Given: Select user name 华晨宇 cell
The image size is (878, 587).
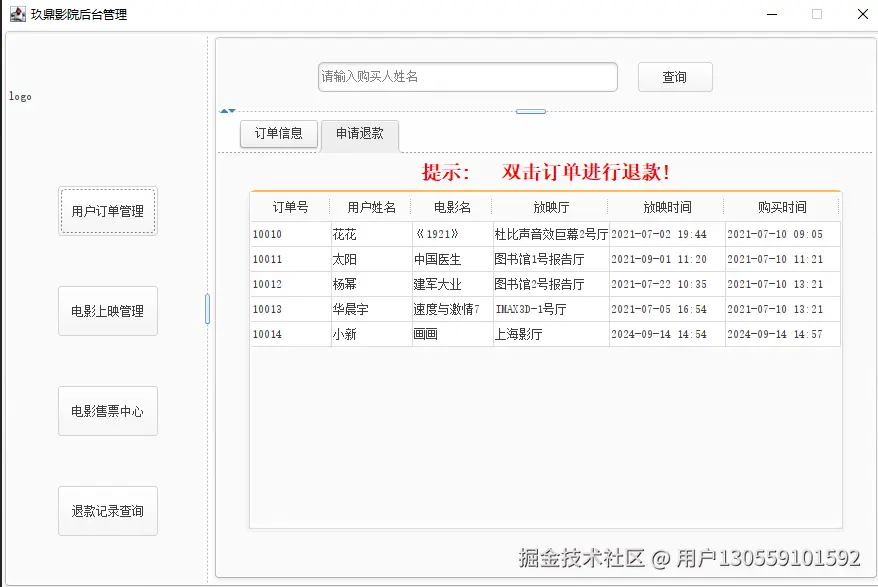Looking at the screenshot, I should 372,309.
